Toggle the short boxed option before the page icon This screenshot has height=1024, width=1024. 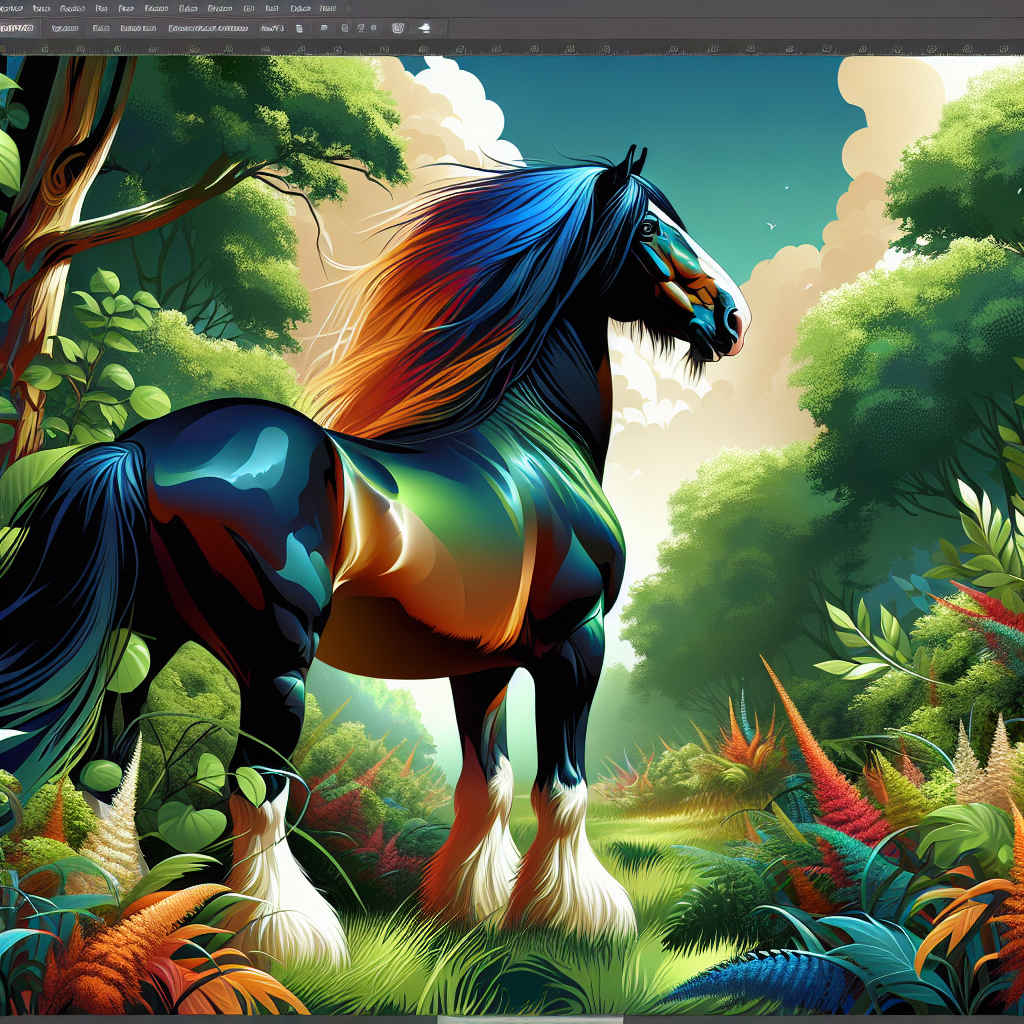pyautogui.click(x=271, y=28)
